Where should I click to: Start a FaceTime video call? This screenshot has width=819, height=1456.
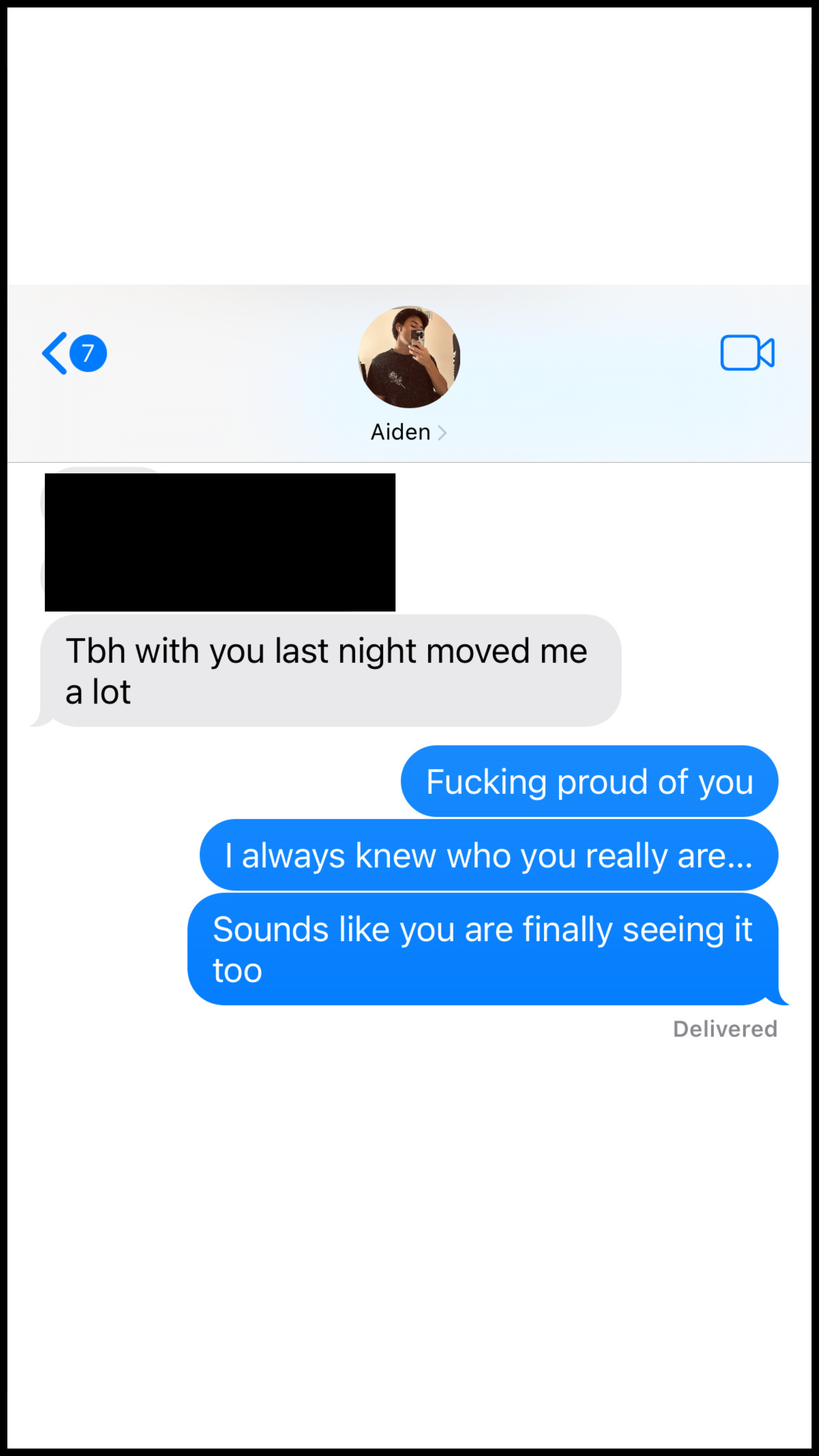click(747, 353)
